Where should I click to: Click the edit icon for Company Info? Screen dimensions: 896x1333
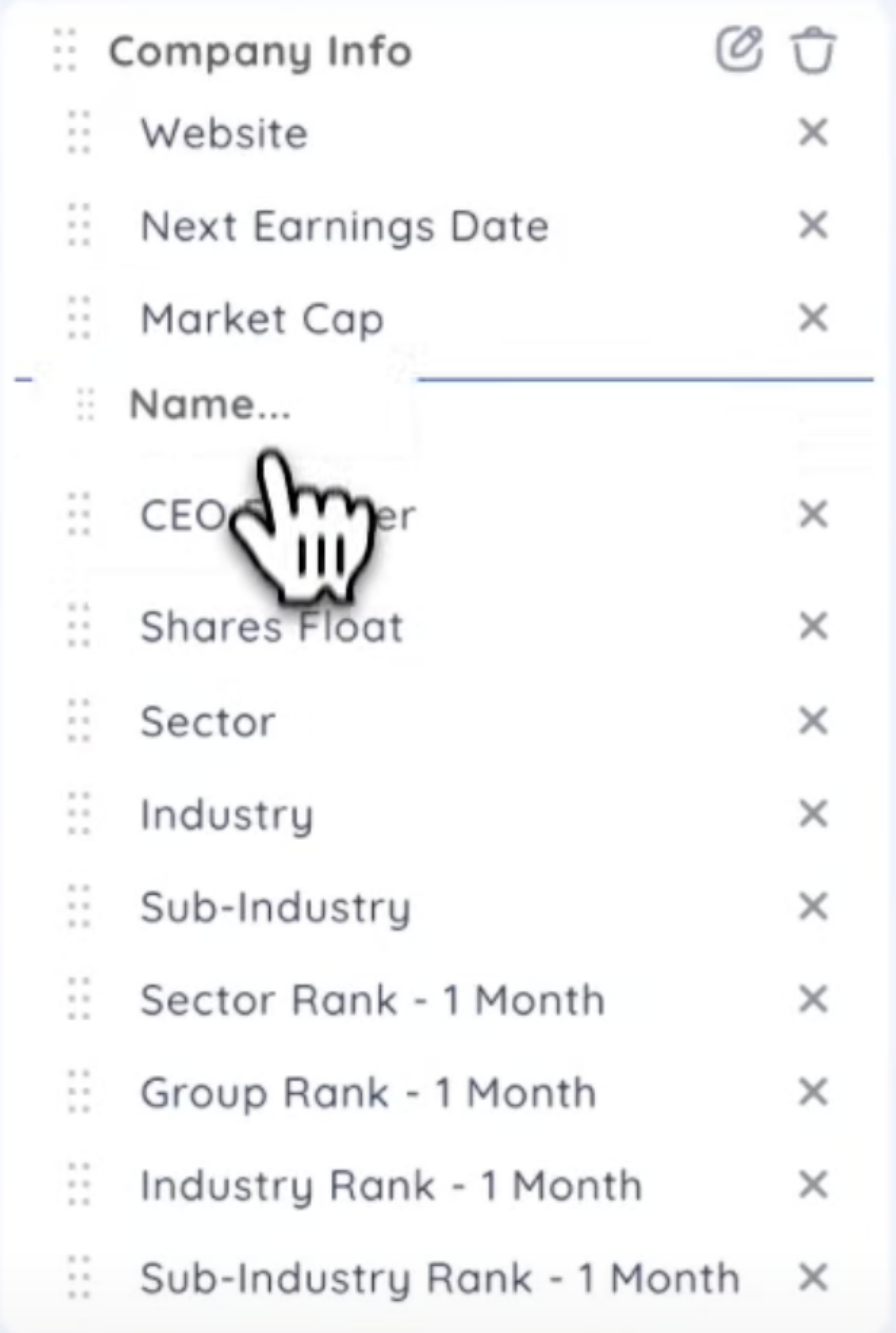[739, 49]
